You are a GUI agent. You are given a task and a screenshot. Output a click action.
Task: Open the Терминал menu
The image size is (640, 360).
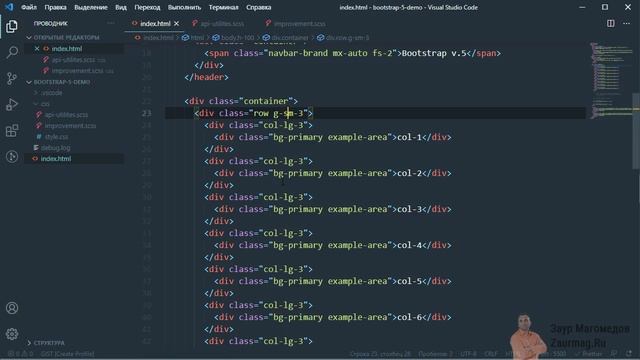pyautogui.click(x=224, y=7)
